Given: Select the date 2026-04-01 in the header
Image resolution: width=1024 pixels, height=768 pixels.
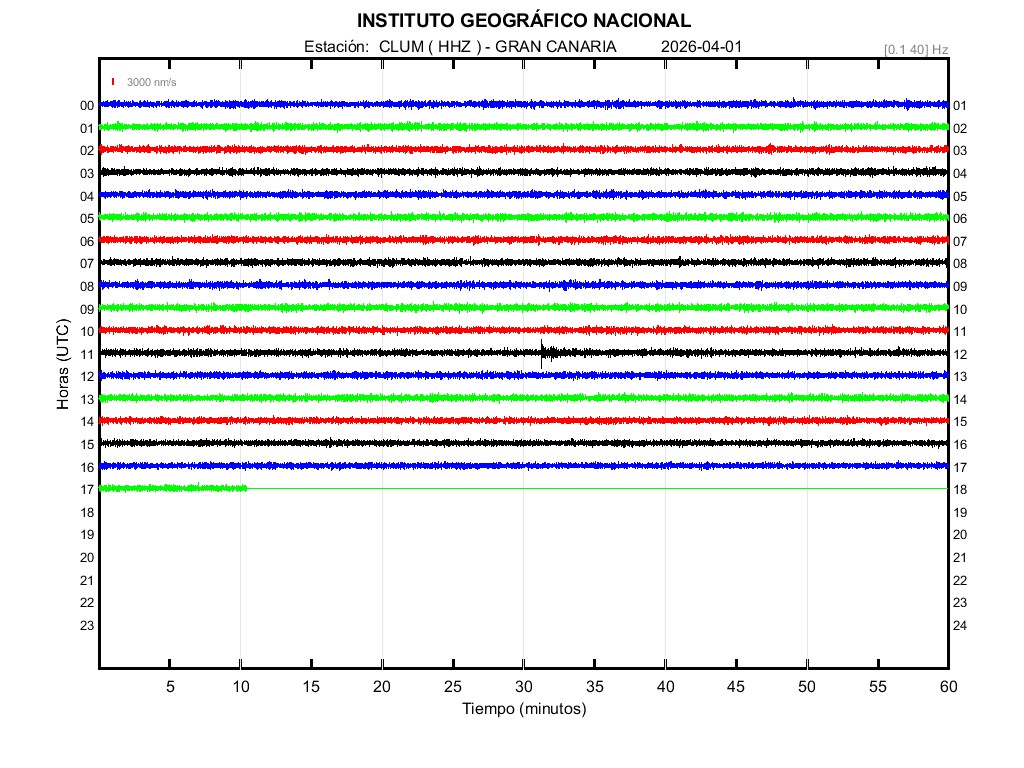Looking at the screenshot, I should 701,47.
